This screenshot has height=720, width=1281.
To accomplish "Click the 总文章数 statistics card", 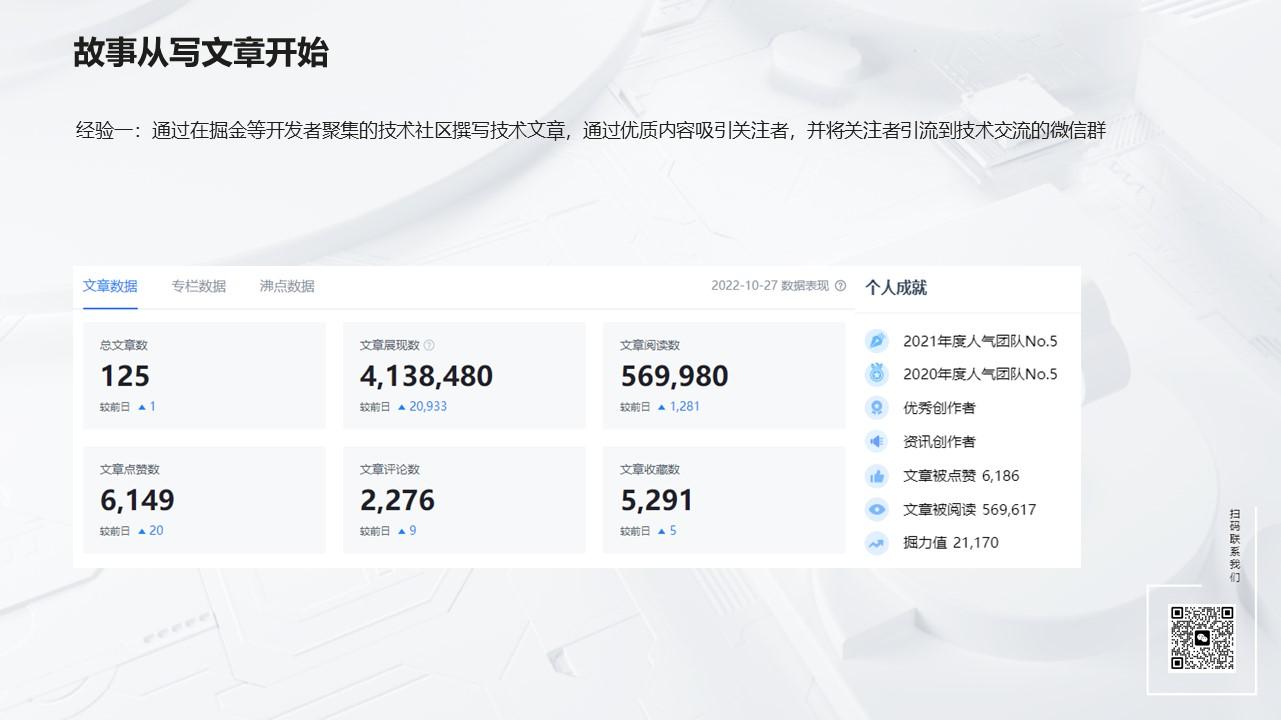I will click(204, 374).
